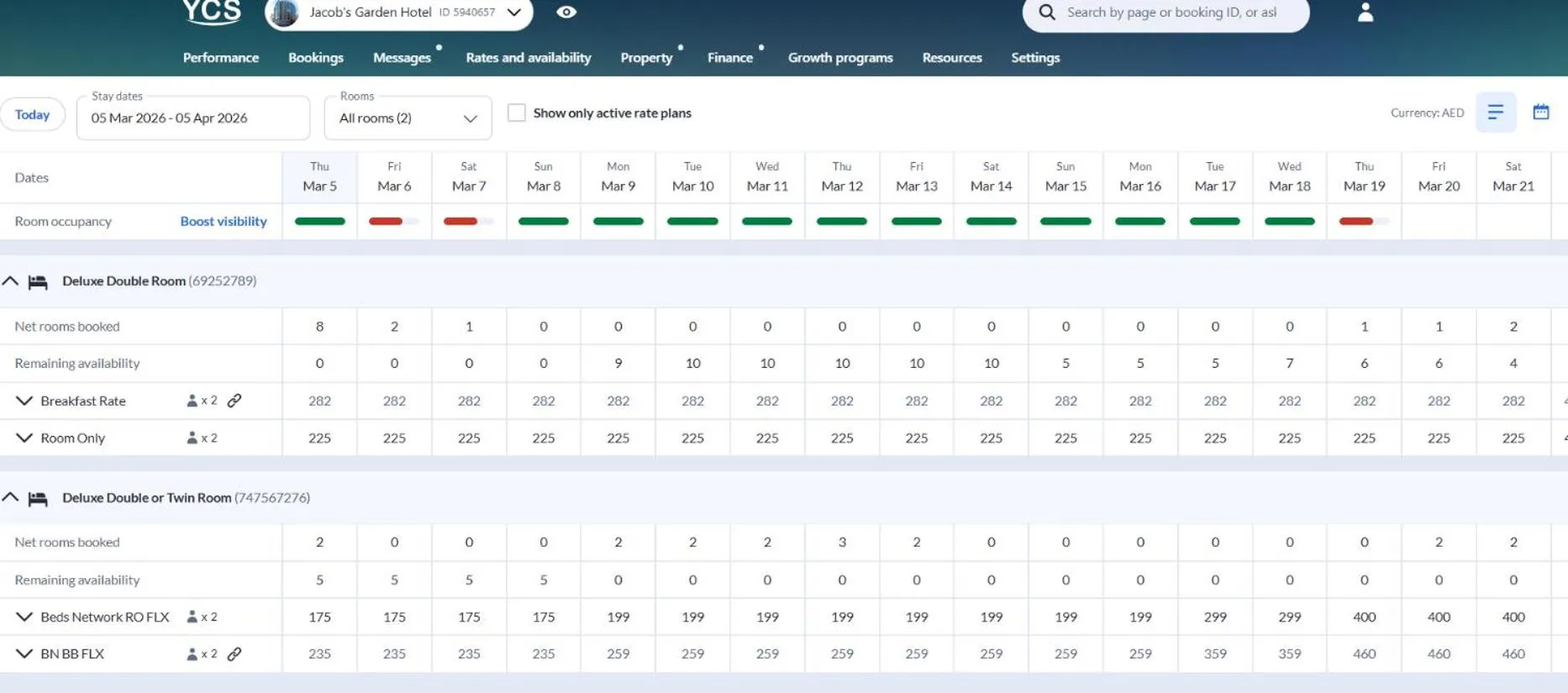Viewport: 1568px width, 693px height.
Task: Collapse the Deluxe Double or Twin Room section
Action: 10,497
